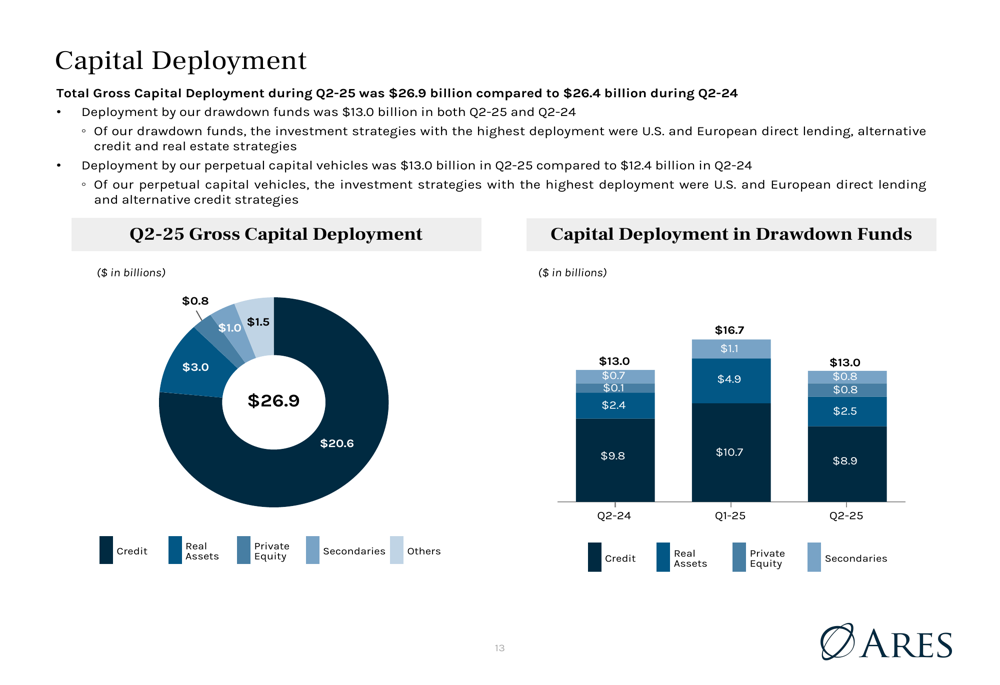The width and height of the screenshot is (1000, 685).
Task: Click the $1.5 Others donut segment
Action: [258, 322]
